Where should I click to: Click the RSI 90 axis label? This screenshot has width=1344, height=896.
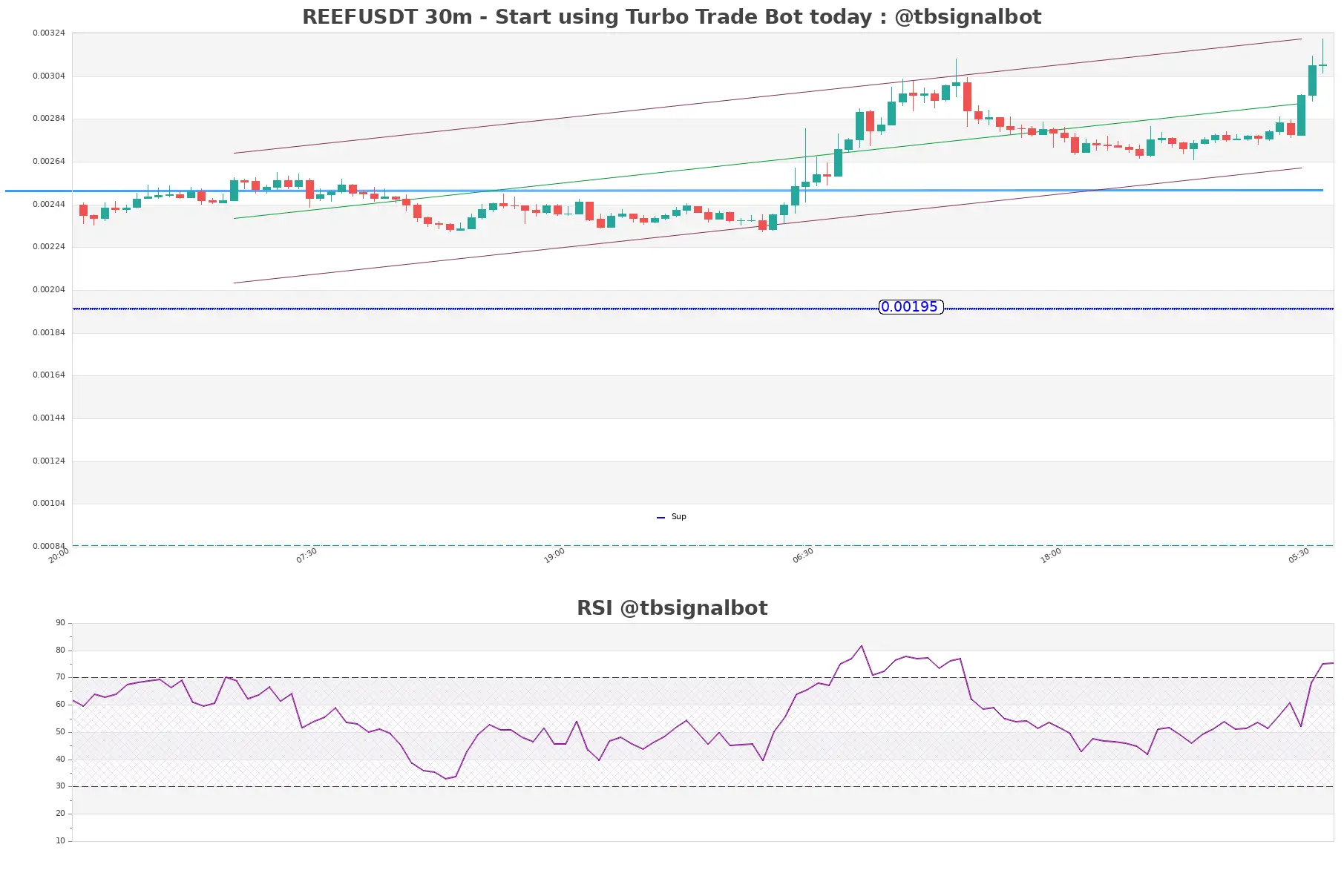[60, 623]
